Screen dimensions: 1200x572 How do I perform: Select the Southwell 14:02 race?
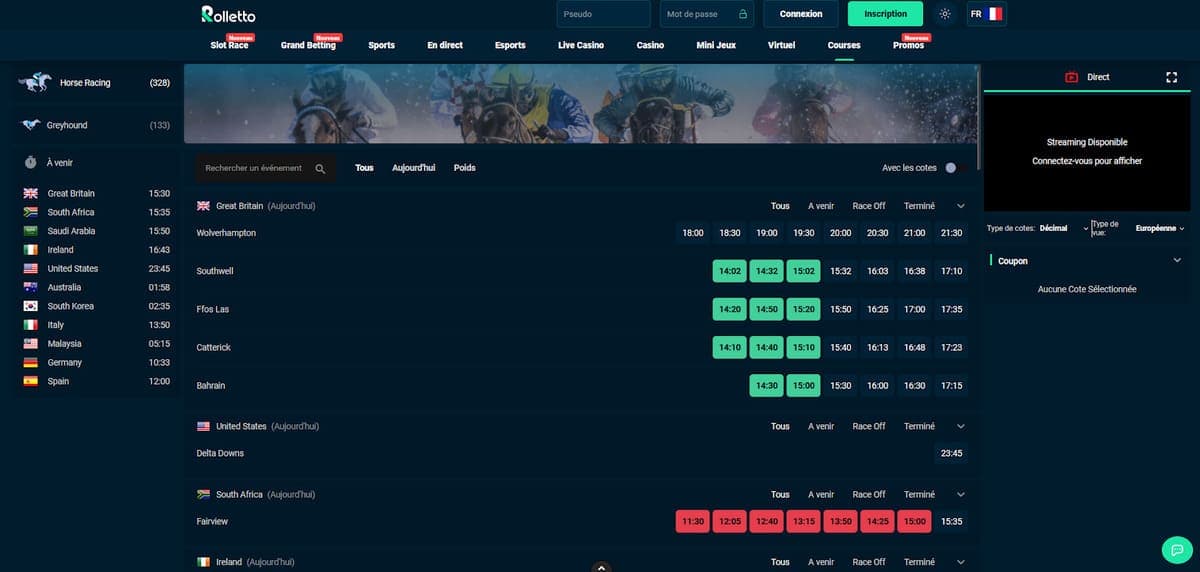pyautogui.click(x=730, y=271)
